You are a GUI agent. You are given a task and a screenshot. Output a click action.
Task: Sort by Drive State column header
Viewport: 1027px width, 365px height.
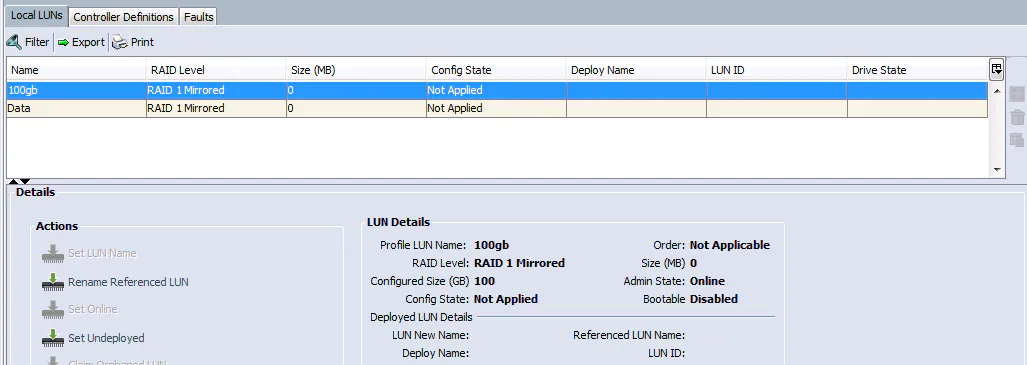tap(917, 70)
